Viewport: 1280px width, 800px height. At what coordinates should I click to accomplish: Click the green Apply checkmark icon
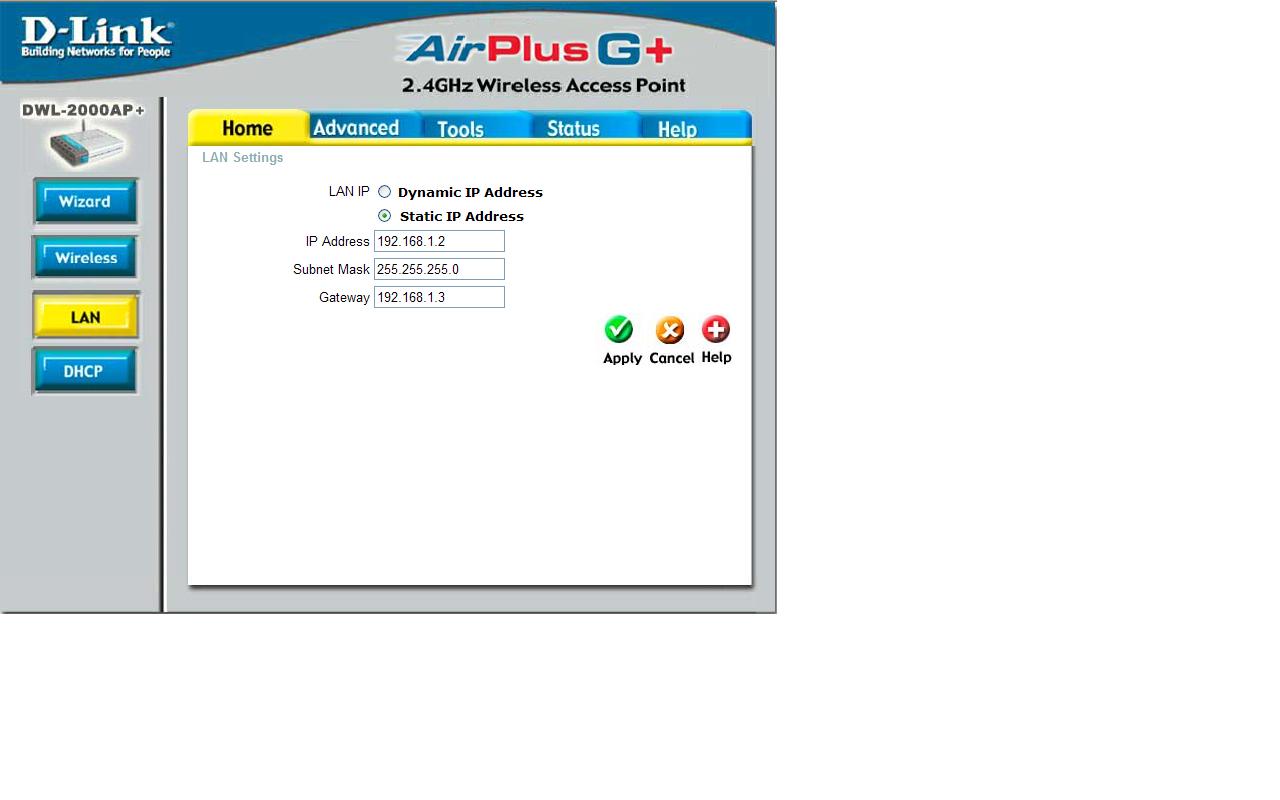(619, 329)
